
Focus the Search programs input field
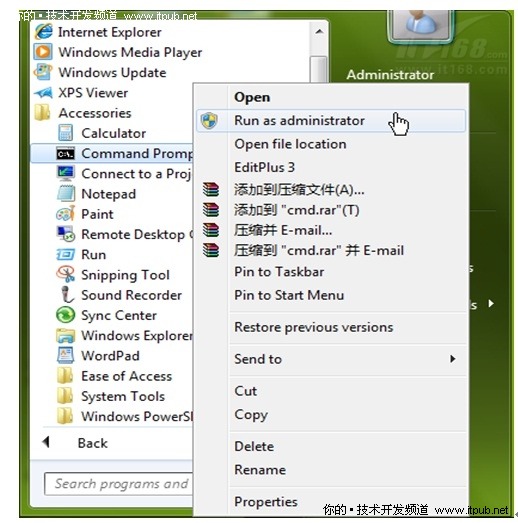coord(119,484)
